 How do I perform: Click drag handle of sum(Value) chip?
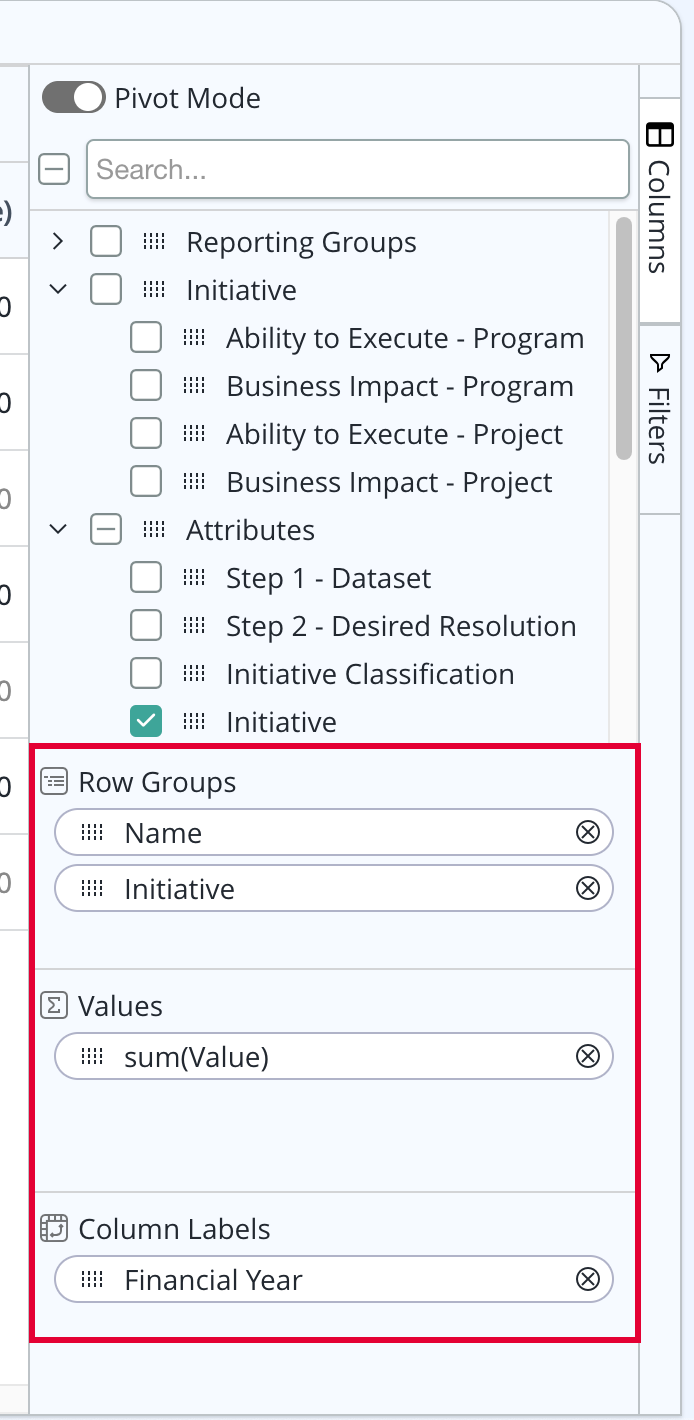click(92, 1056)
